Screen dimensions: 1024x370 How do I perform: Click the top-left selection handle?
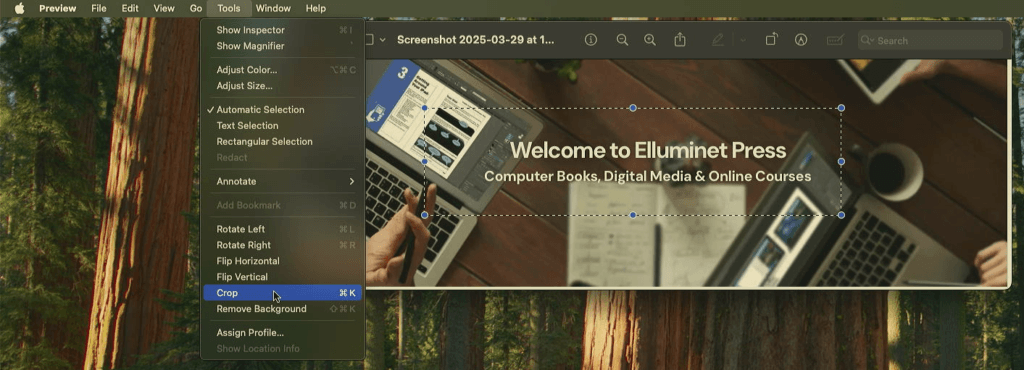[x=424, y=108]
